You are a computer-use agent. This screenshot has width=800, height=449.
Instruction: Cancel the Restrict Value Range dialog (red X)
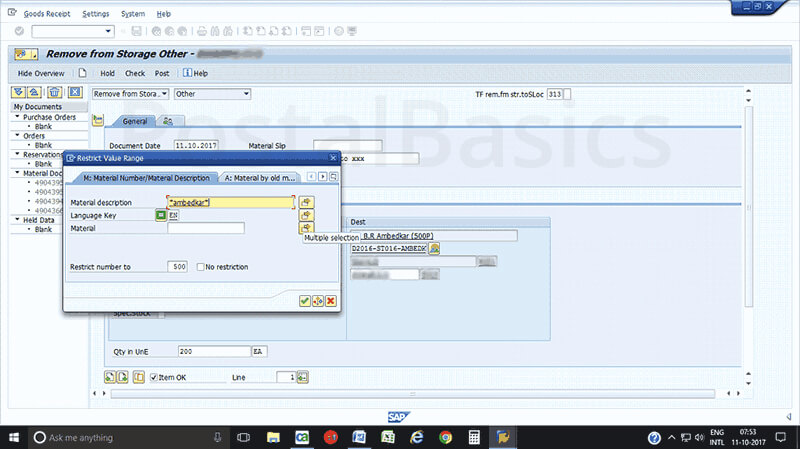[330, 301]
